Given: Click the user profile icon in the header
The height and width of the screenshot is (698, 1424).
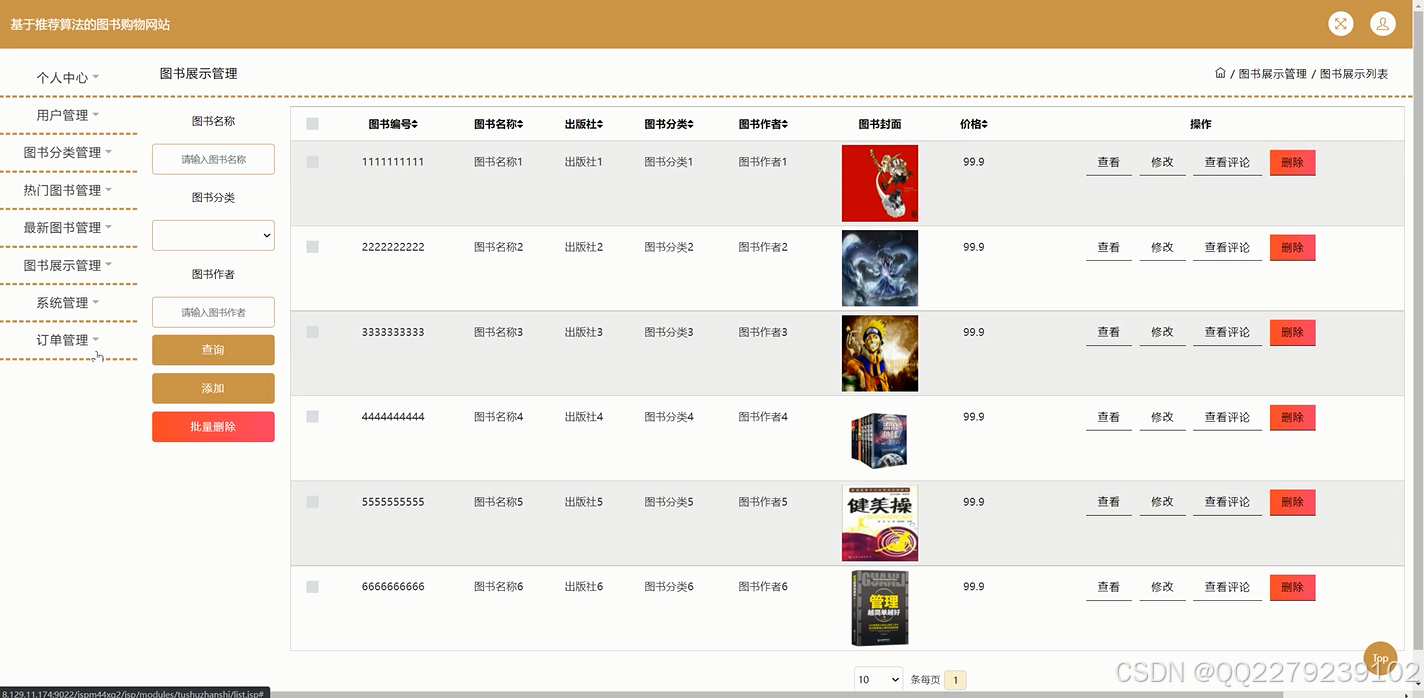Looking at the screenshot, I should pyautogui.click(x=1382, y=23).
